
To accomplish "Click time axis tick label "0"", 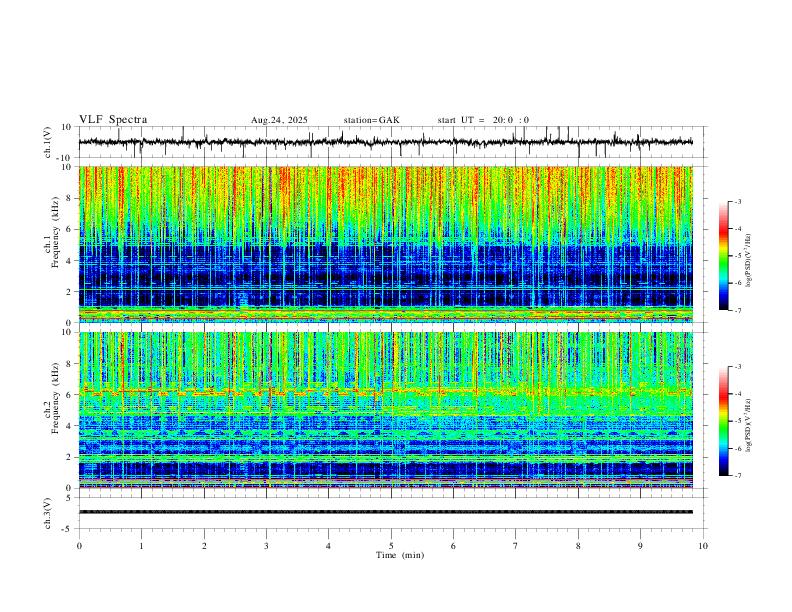I will [79, 546].
